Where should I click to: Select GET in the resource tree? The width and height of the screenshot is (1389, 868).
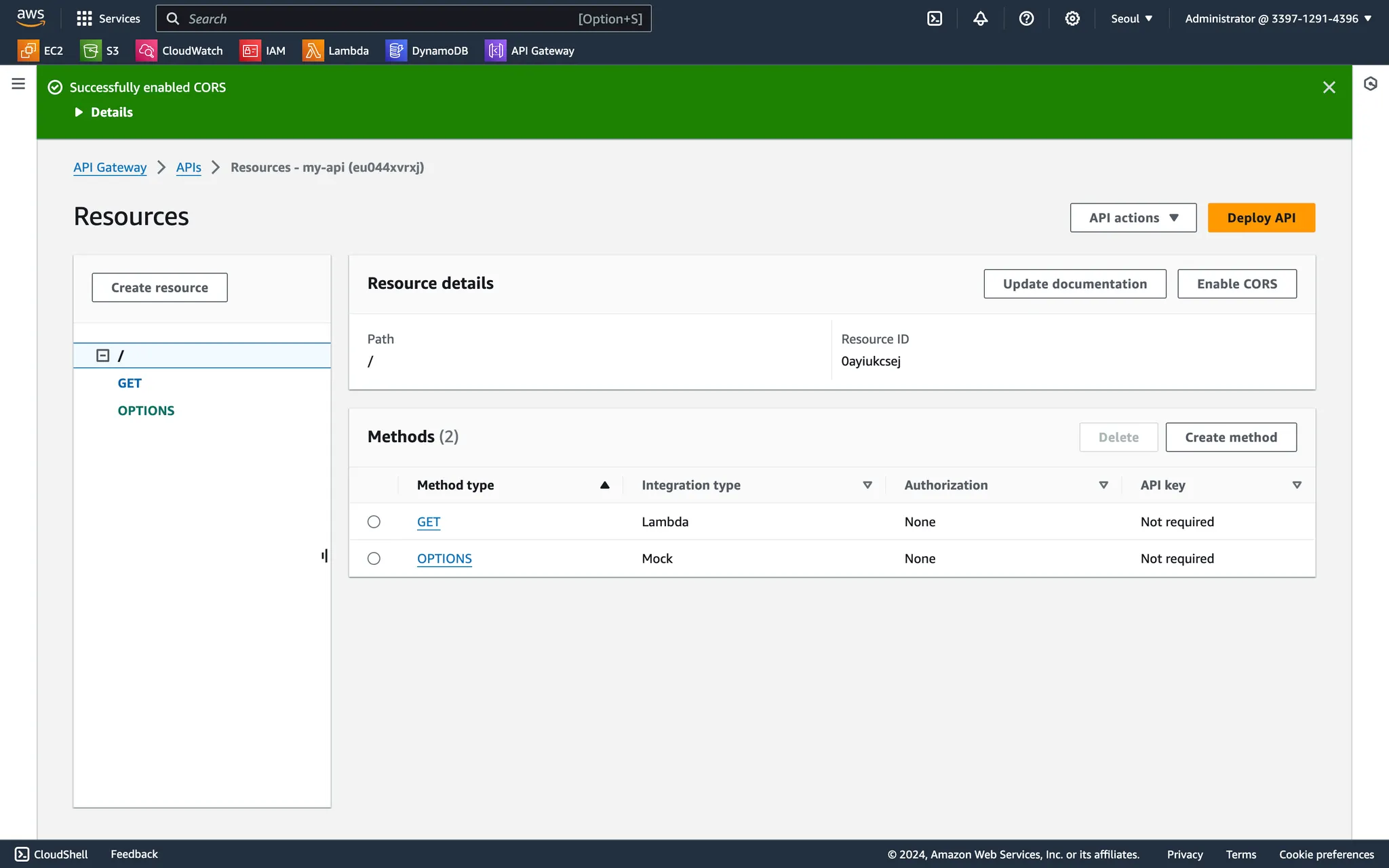[x=130, y=383]
